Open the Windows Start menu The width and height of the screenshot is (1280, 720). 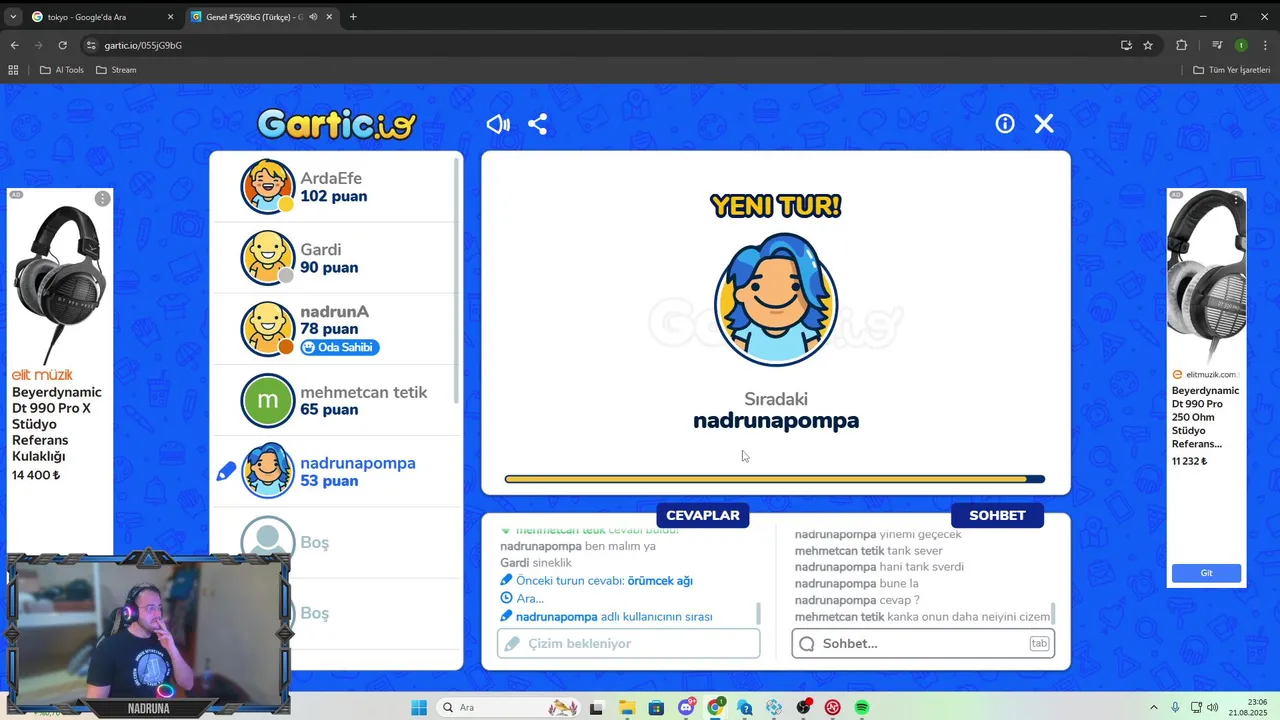pyautogui.click(x=419, y=707)
